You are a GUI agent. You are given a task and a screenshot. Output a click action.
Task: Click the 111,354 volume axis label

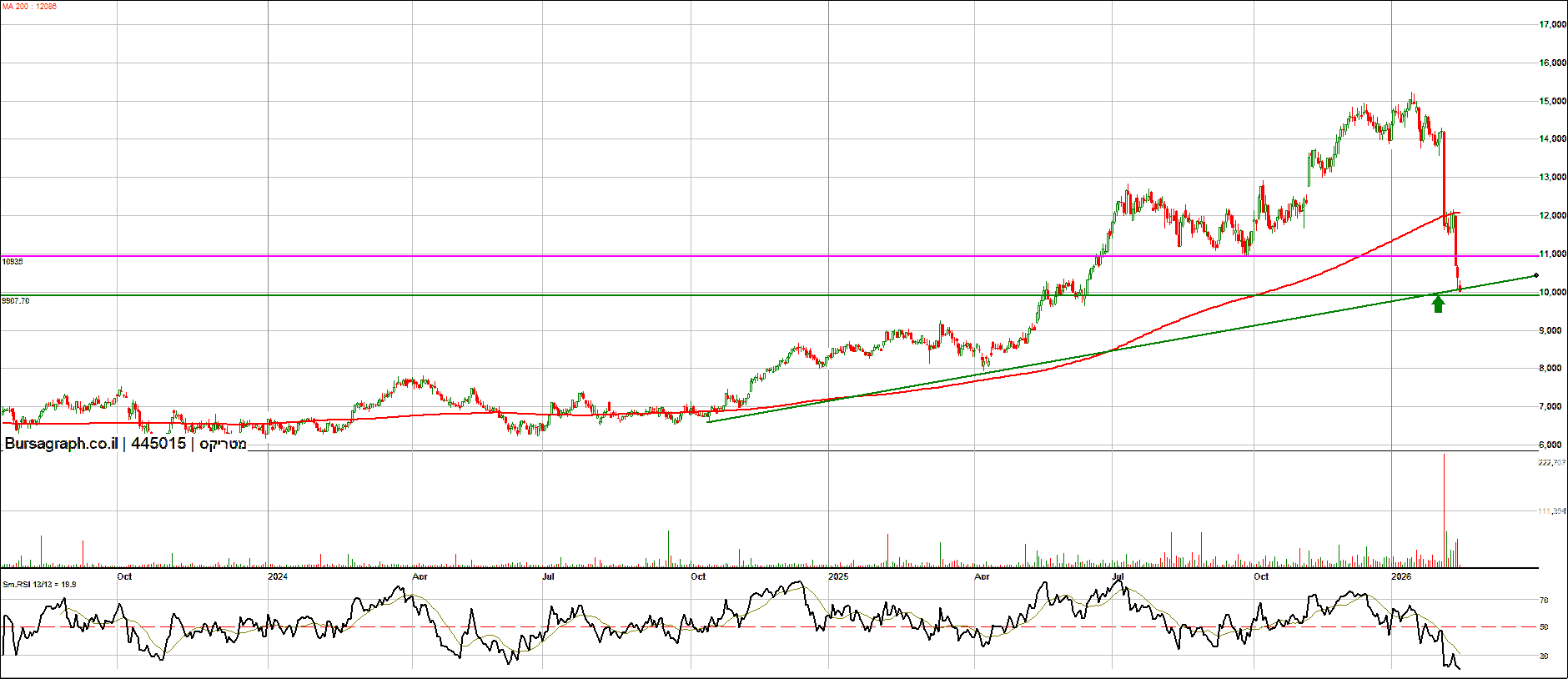(x=1551, y=511)
